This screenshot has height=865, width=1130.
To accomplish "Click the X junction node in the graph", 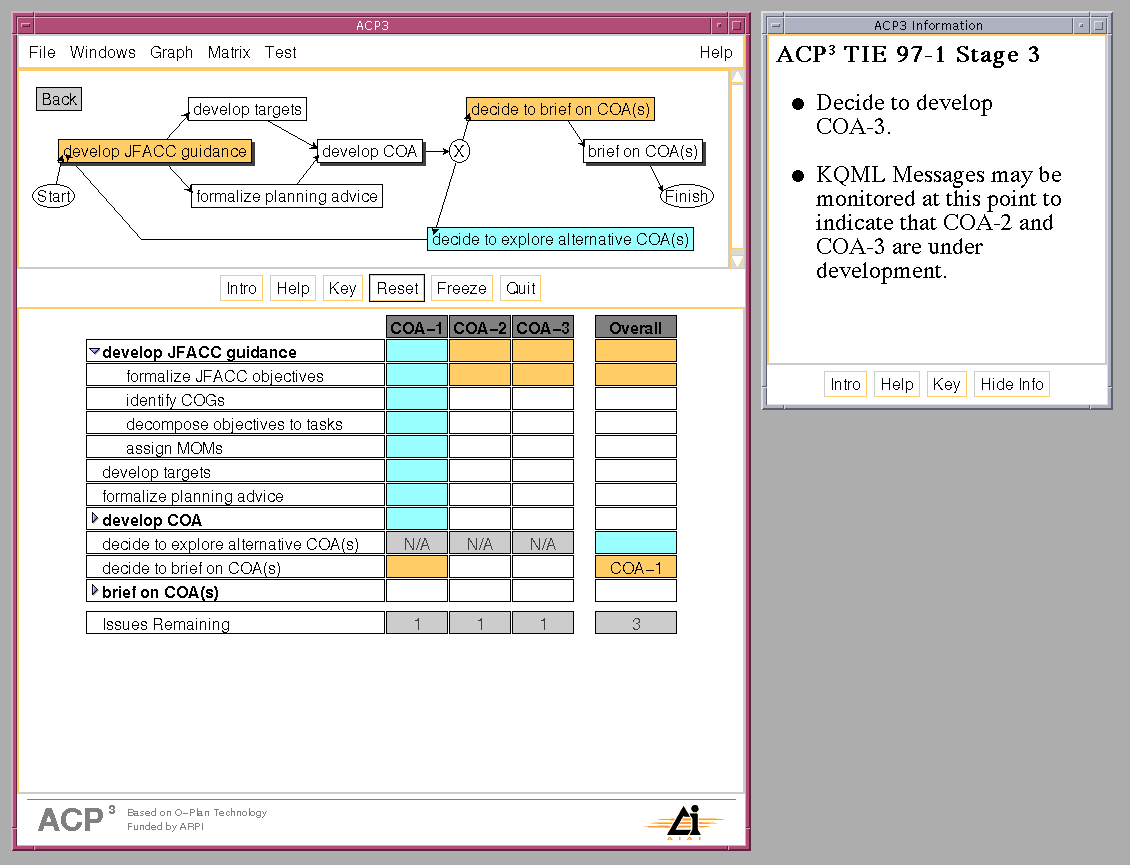I will click(459, 152).
